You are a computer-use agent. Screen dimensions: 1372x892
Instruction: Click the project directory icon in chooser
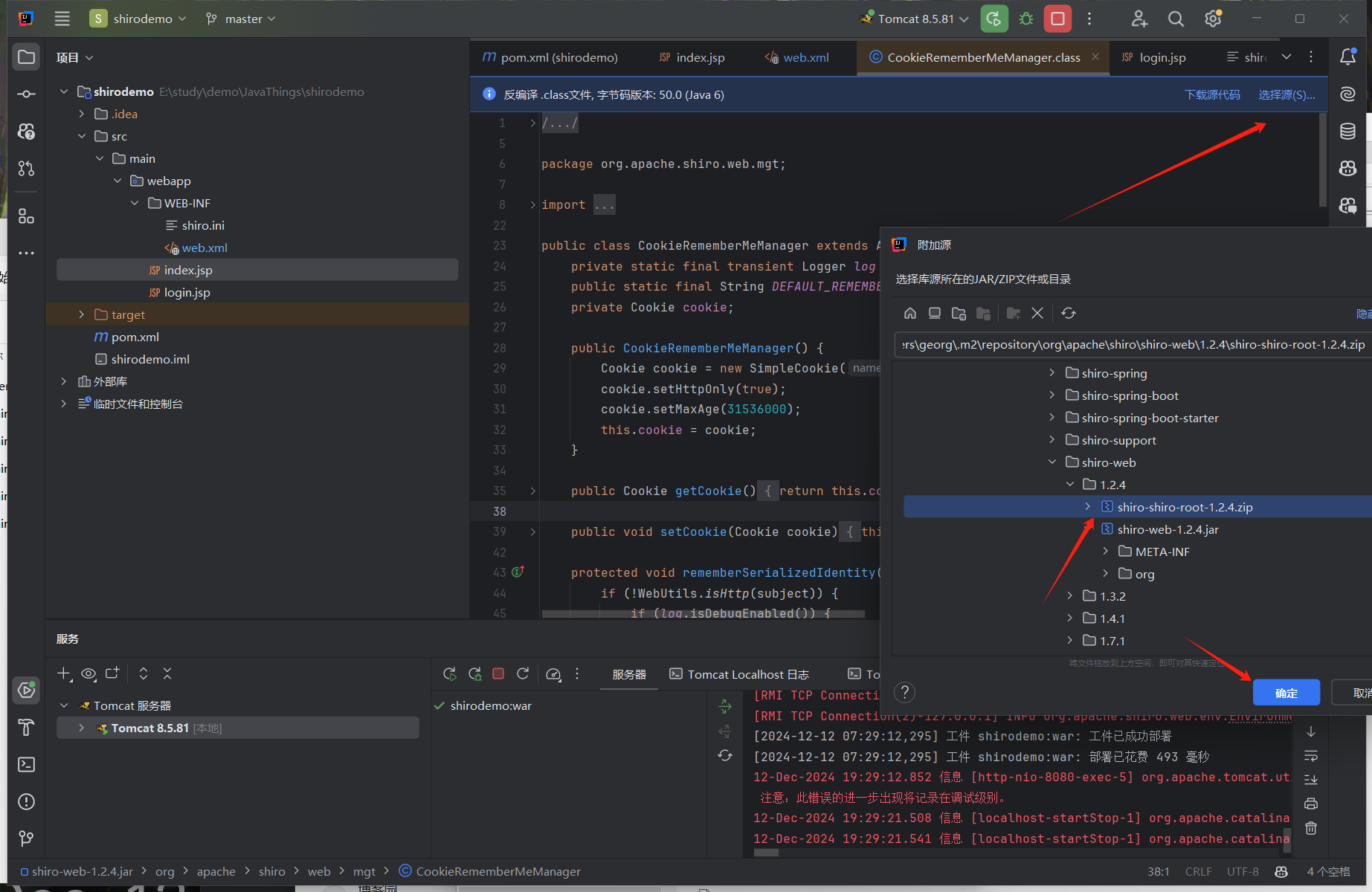pos(959,313)
